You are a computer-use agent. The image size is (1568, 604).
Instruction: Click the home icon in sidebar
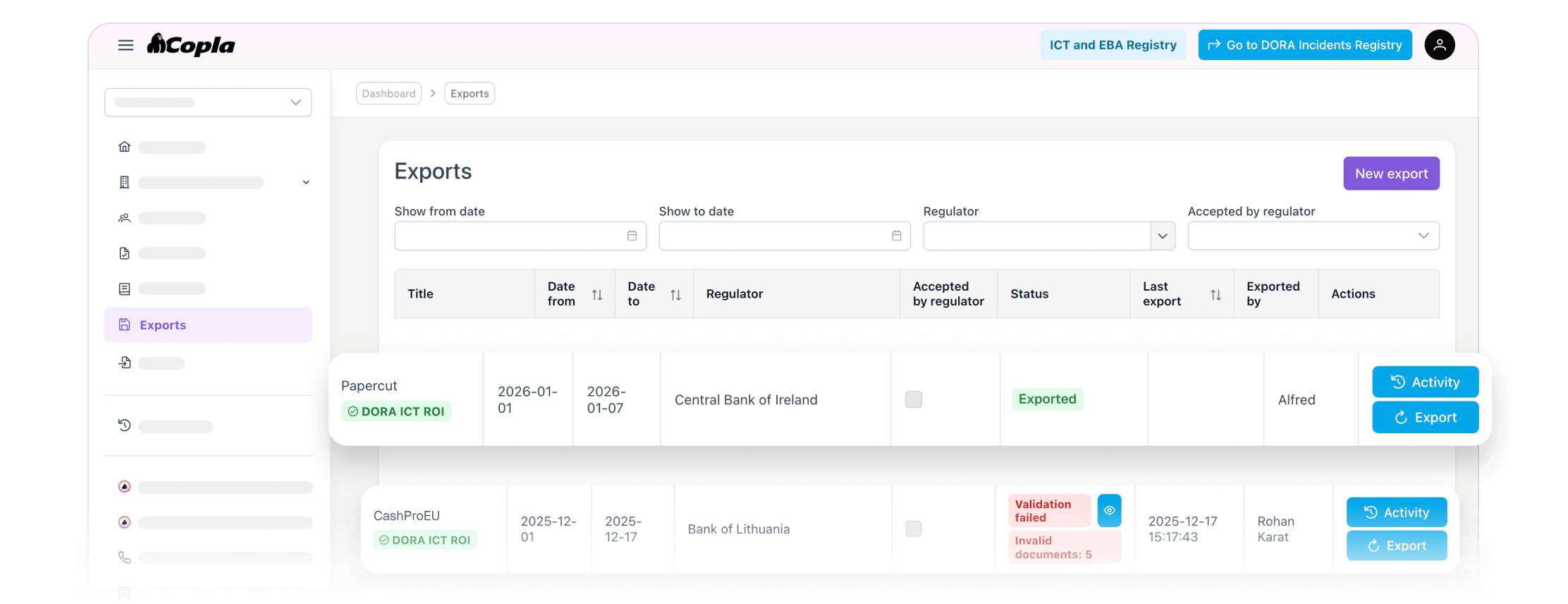(125, 147)
